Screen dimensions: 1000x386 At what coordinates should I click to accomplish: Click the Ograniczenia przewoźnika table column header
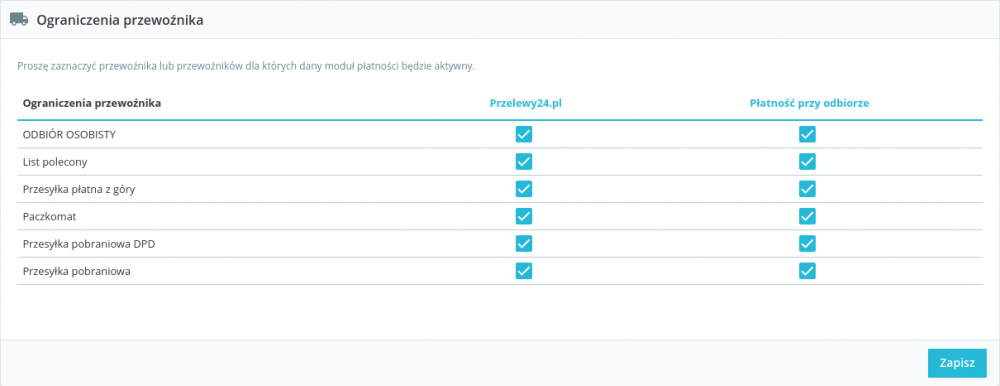(92, 103)
